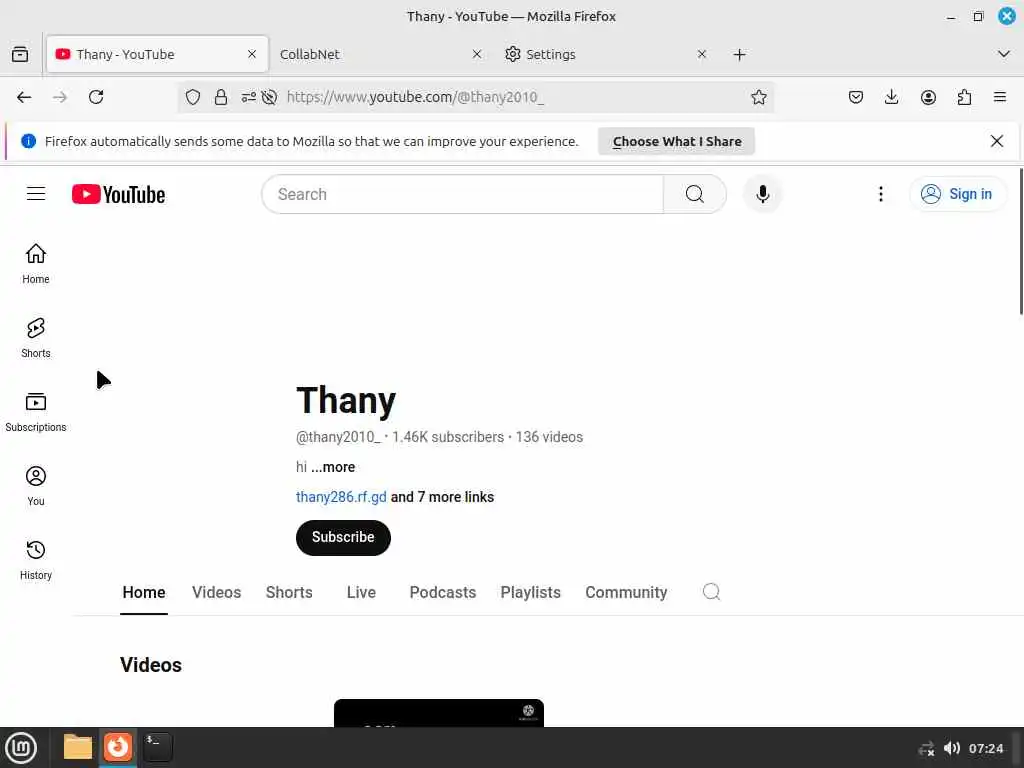Viewport: 1024px width, 768px height.
Task: Dismiss the Firefox data notification bar
Action: click(x=997, y=141)
